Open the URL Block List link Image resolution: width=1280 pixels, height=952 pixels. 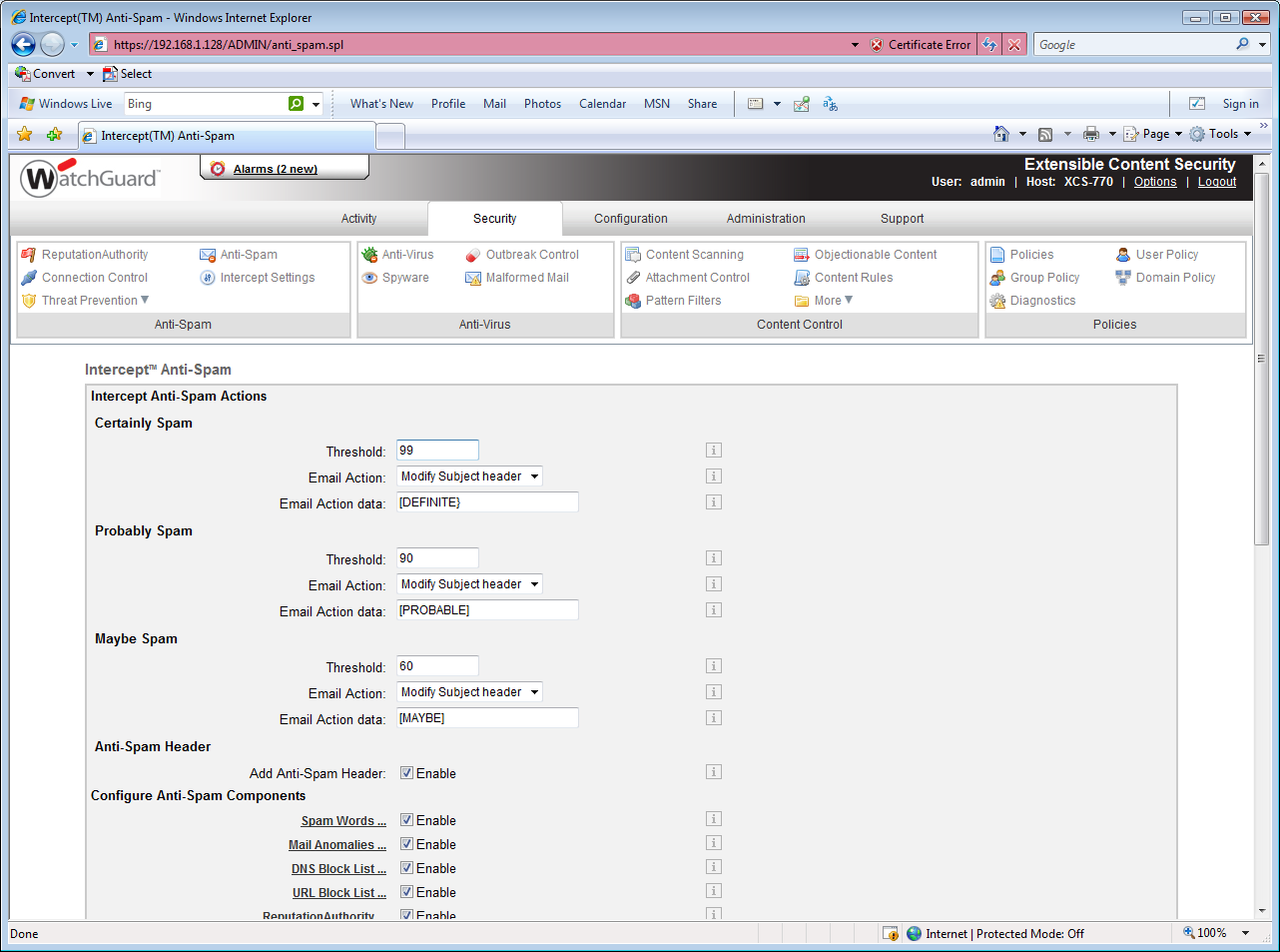point(339,893)
